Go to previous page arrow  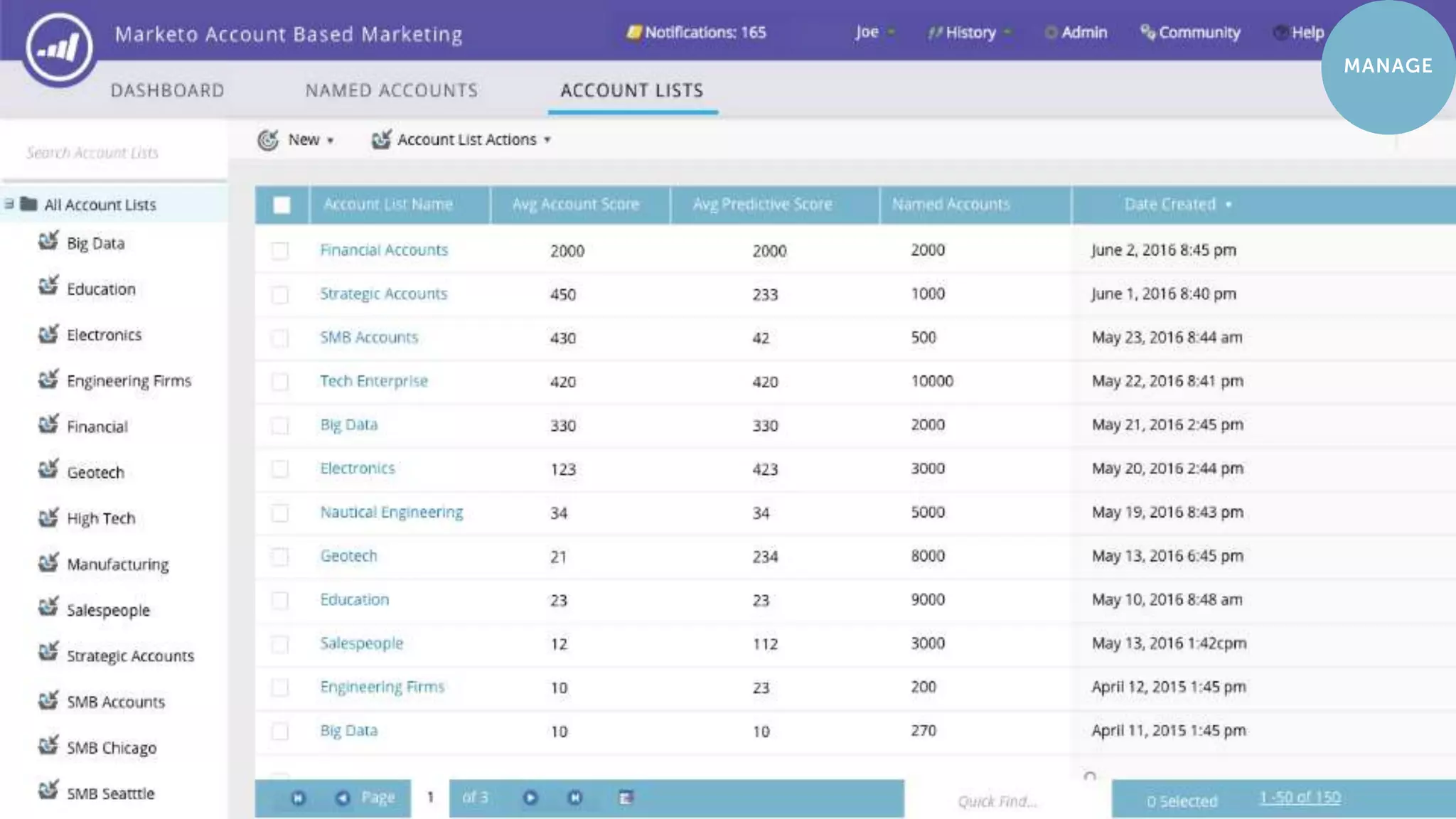(x=343, y=798)
